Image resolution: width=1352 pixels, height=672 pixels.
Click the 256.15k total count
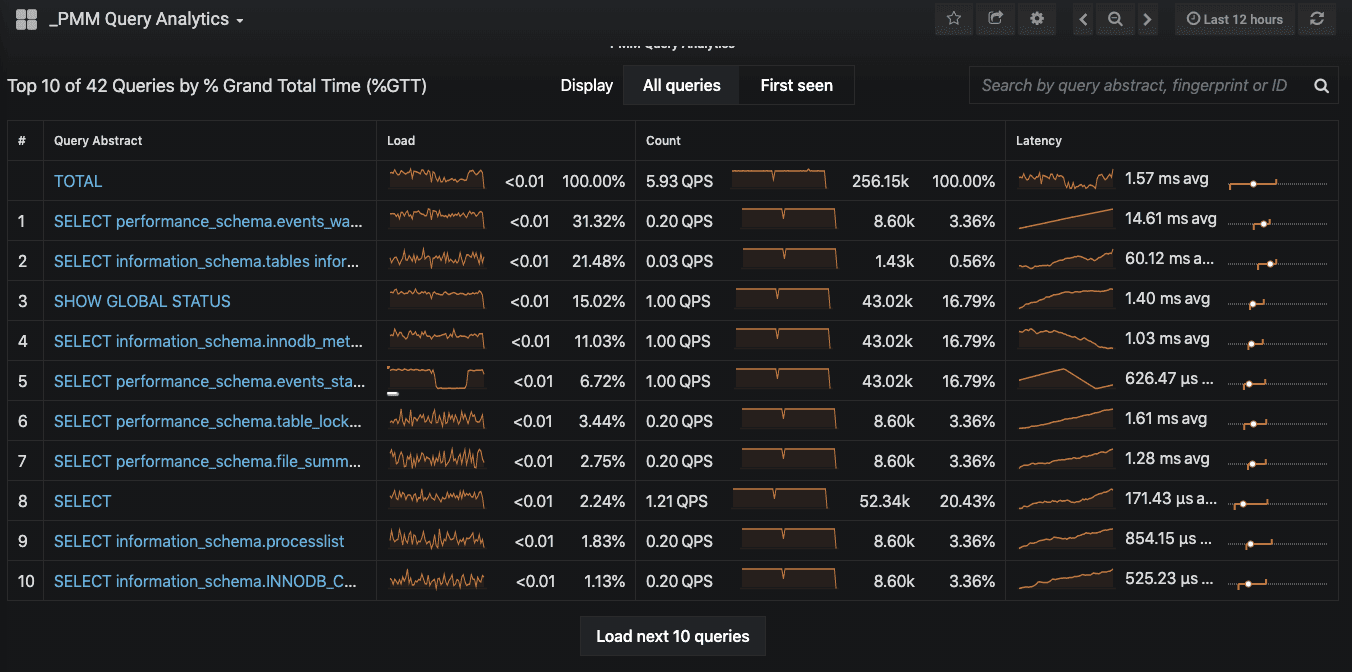(880, 181)
